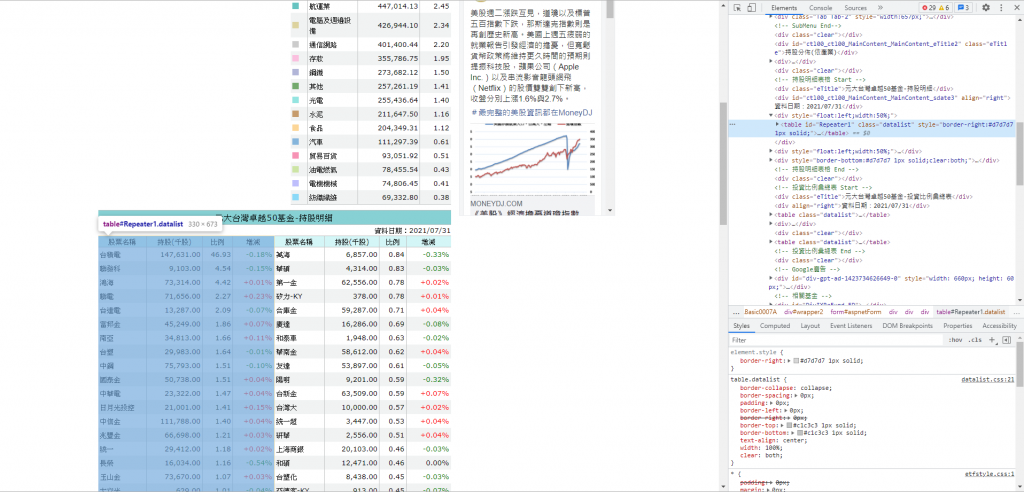Click the 447,014.13 value in industry table
Image resolution: width=1024 pixels, height=492 pixels.
point(398,6)
